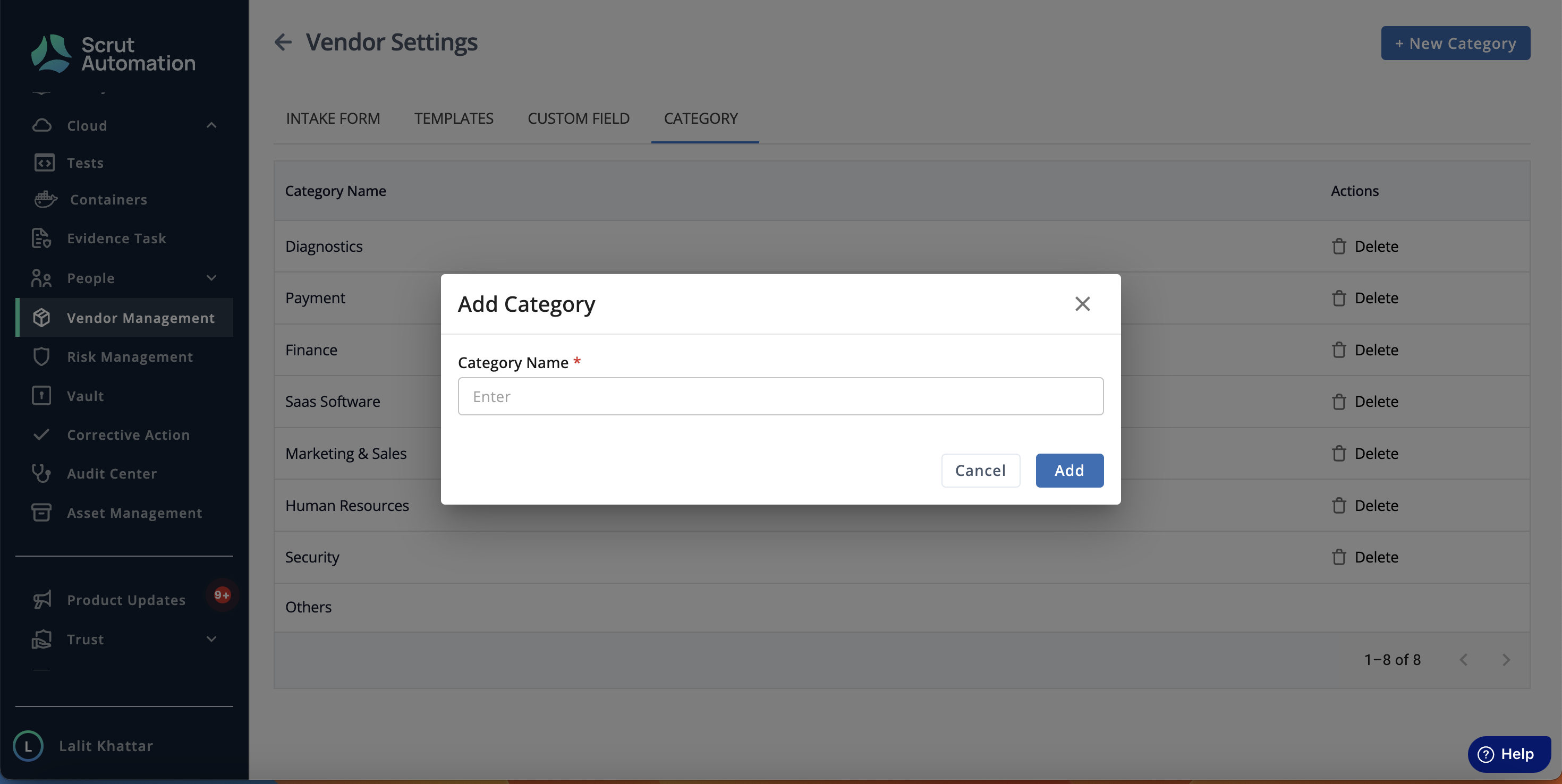The image size is (1562, 784).
Task: Click the trash icon on the Payment row
Action: [x=1339, y=297]
